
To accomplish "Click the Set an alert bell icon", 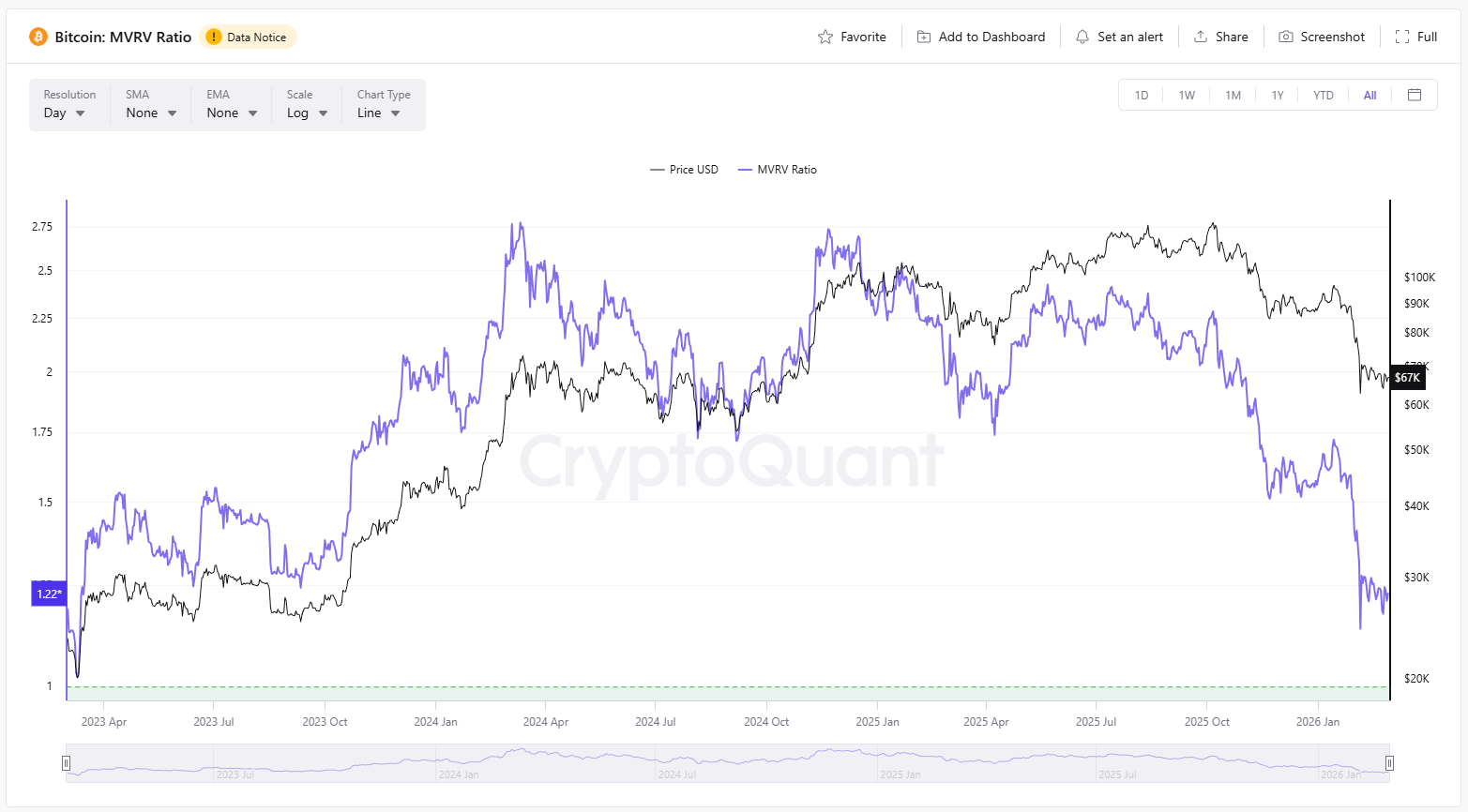I will [x=1082, y=37].
